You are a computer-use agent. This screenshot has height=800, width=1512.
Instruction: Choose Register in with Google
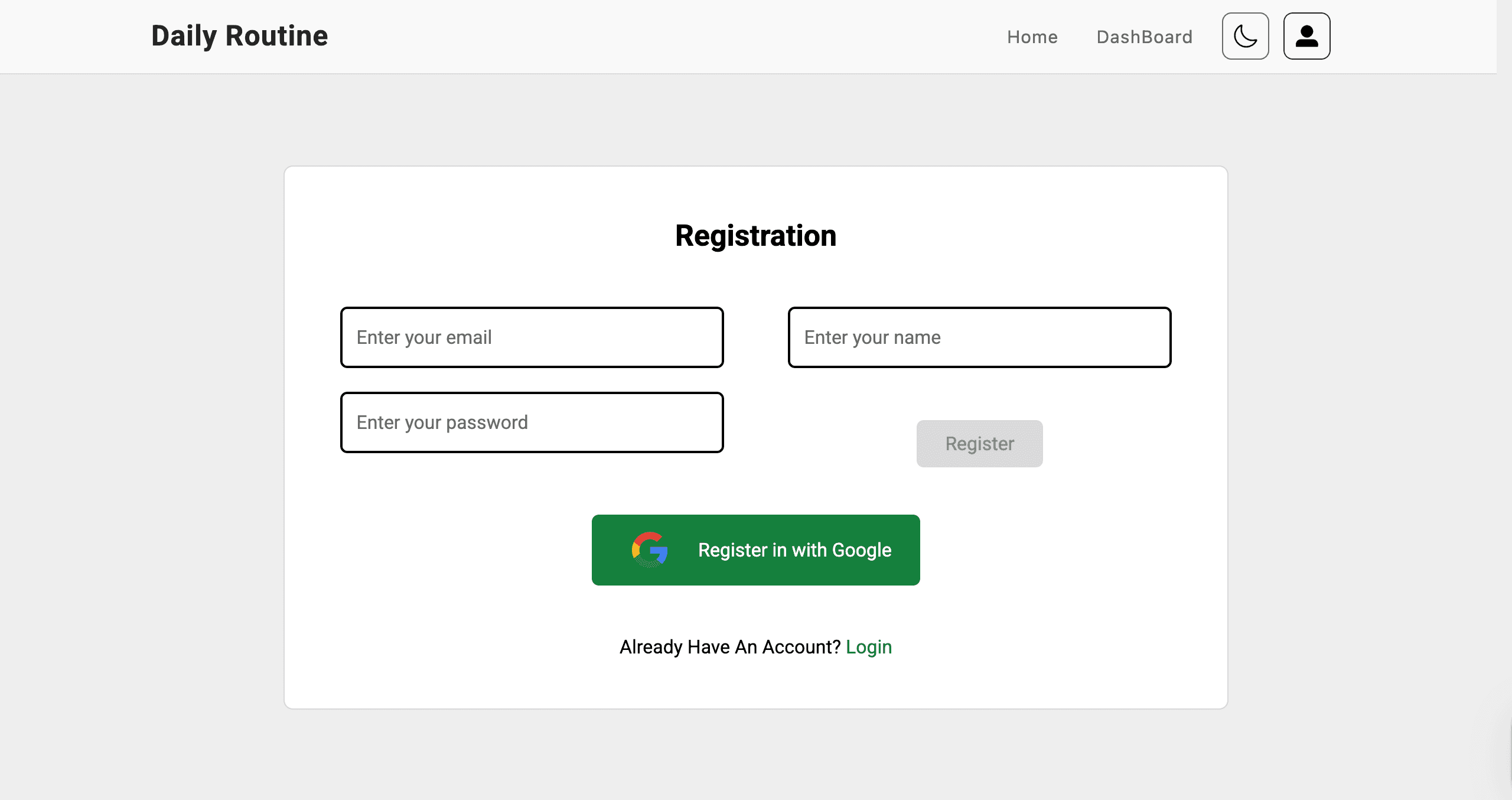point(756,549)
